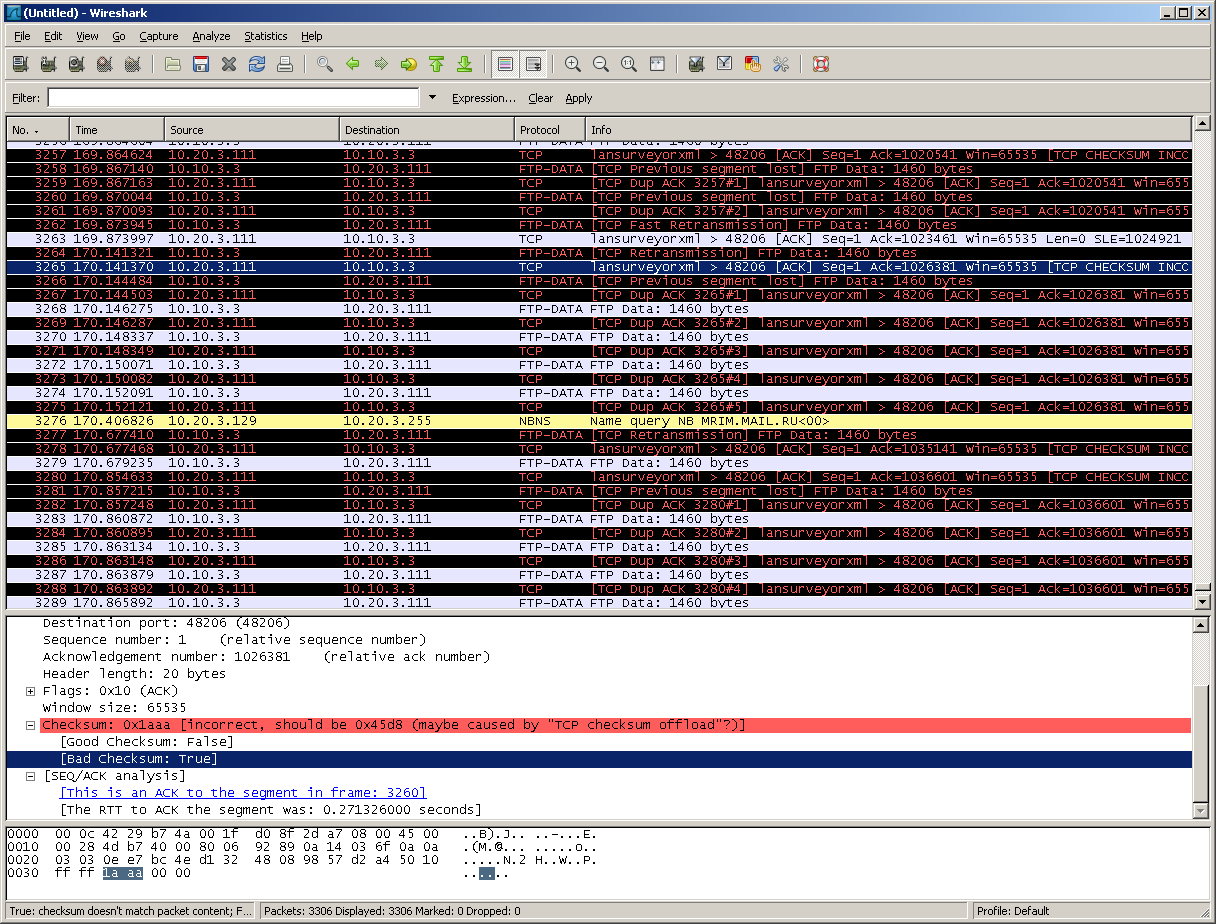Image resolution: width=1216 pixels, height=924 pixels.
Task: Collapse the Checksum: 0x1aaa tree node
Action: point(31,725)
